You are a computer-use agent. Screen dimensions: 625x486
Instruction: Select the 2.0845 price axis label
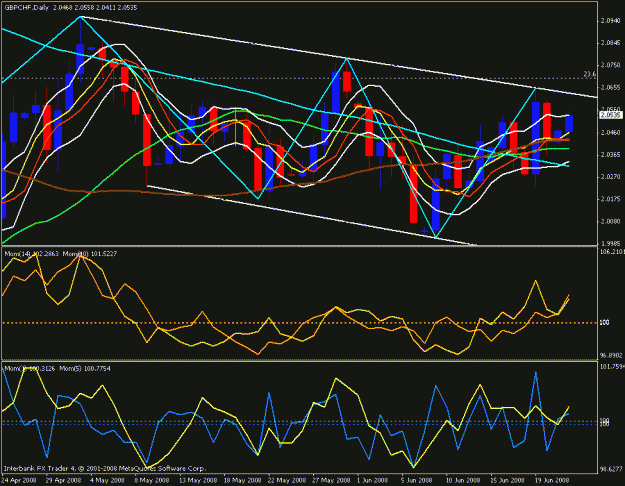coord(610,43)
